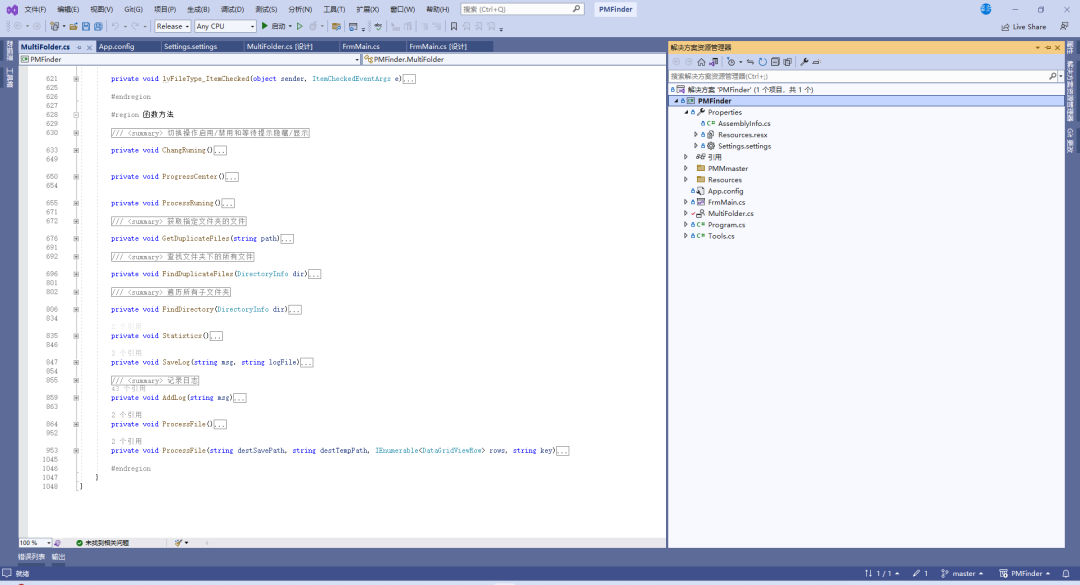
Task: Click the Start Without Debugging outline play icon
Action: point(300,26)
